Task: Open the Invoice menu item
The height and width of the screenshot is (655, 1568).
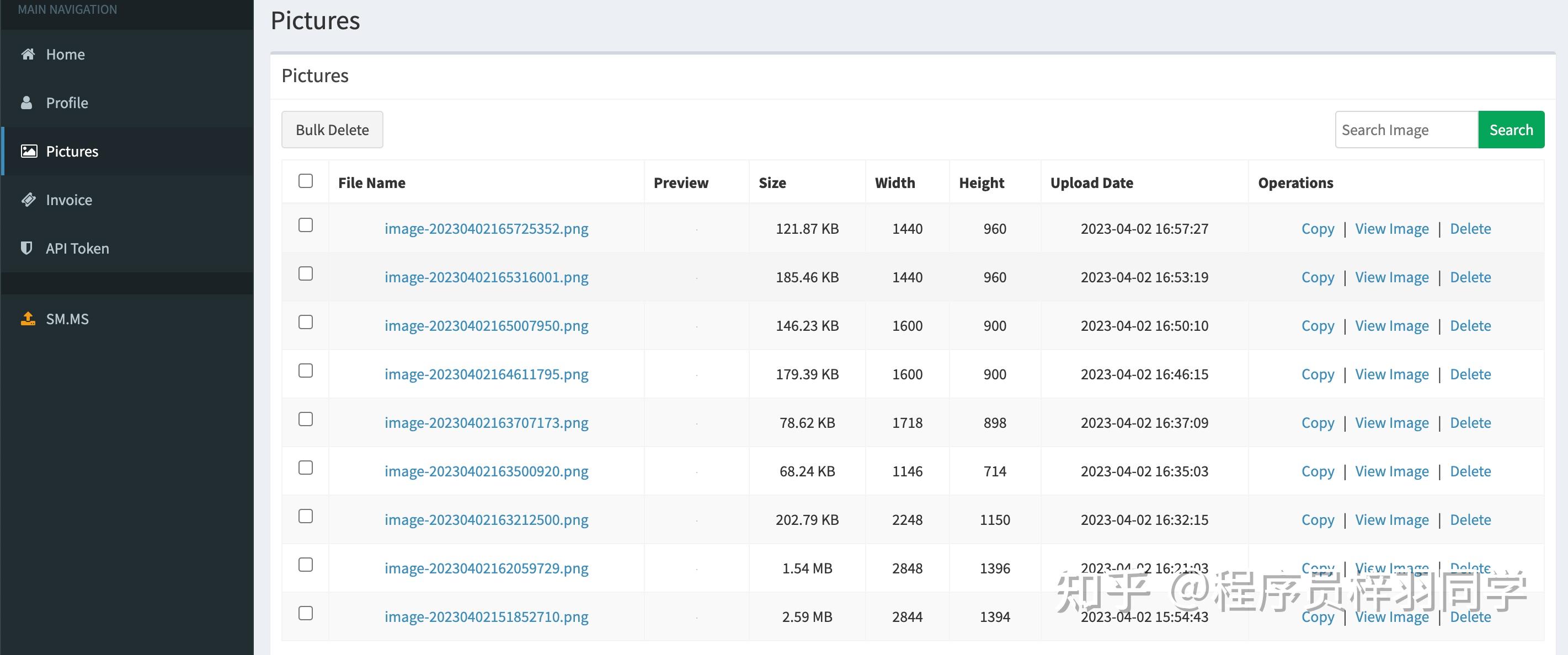Action: (69, 200)
